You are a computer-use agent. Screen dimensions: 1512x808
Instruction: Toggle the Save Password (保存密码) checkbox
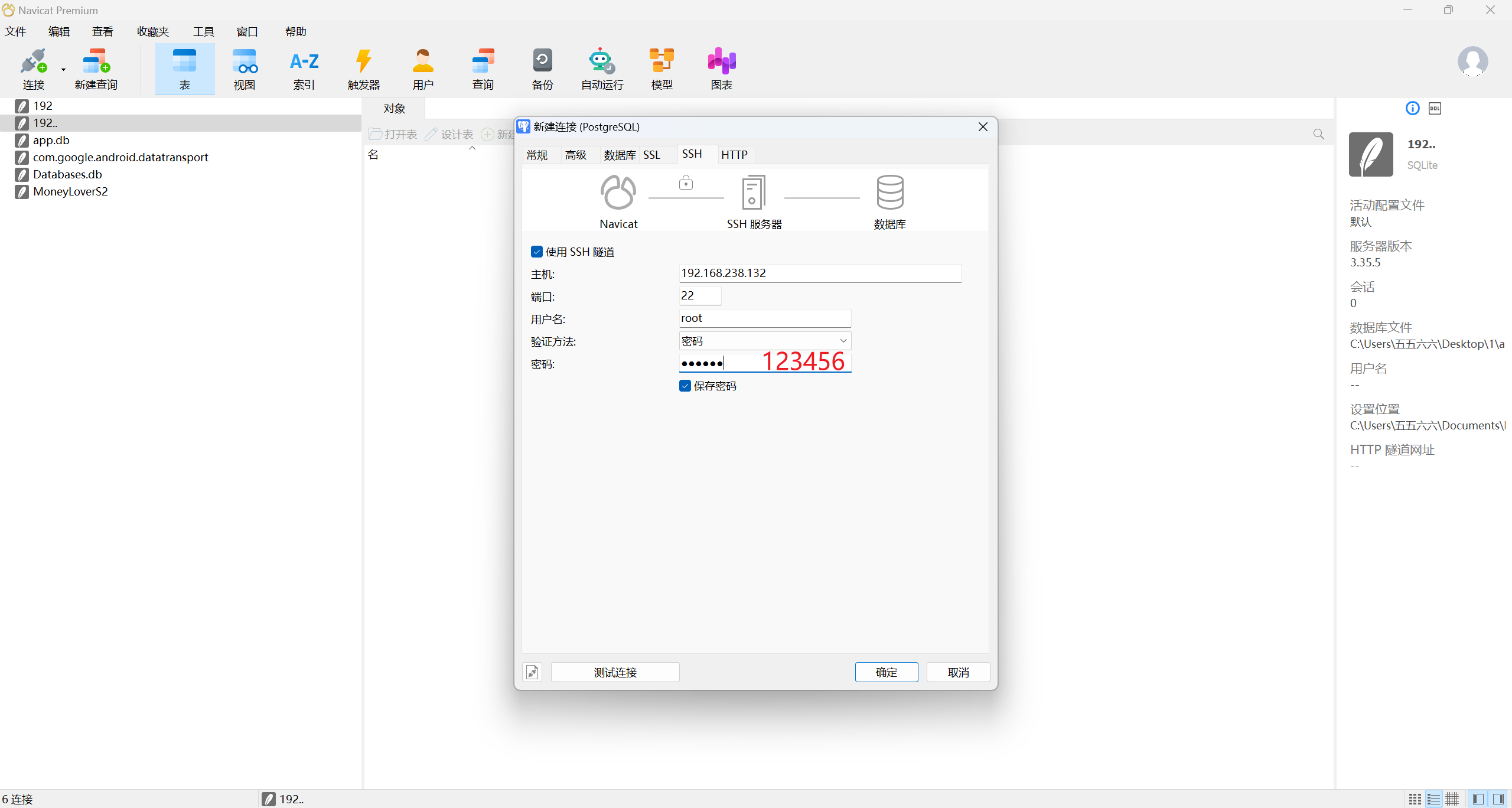685,386
